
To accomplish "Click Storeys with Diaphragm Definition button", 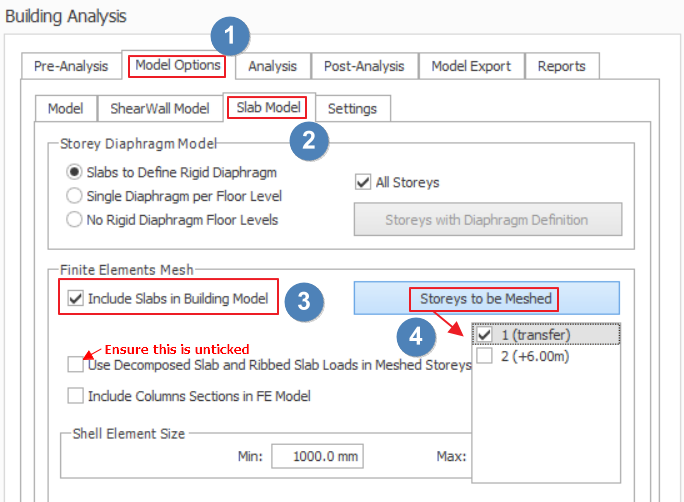I will (x=487, y=219).
